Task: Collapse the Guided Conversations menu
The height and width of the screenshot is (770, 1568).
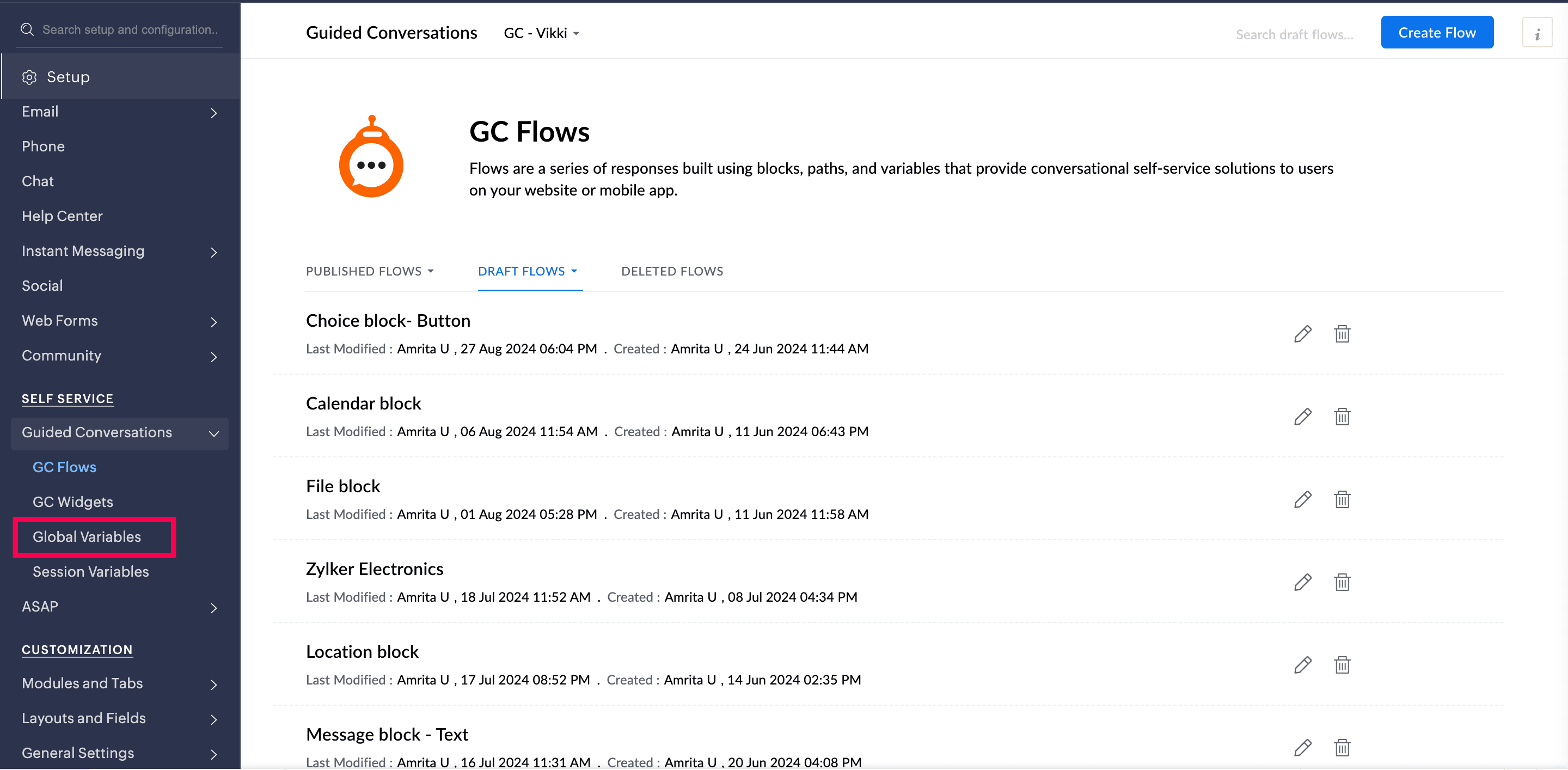Action: tap(213, 433)
